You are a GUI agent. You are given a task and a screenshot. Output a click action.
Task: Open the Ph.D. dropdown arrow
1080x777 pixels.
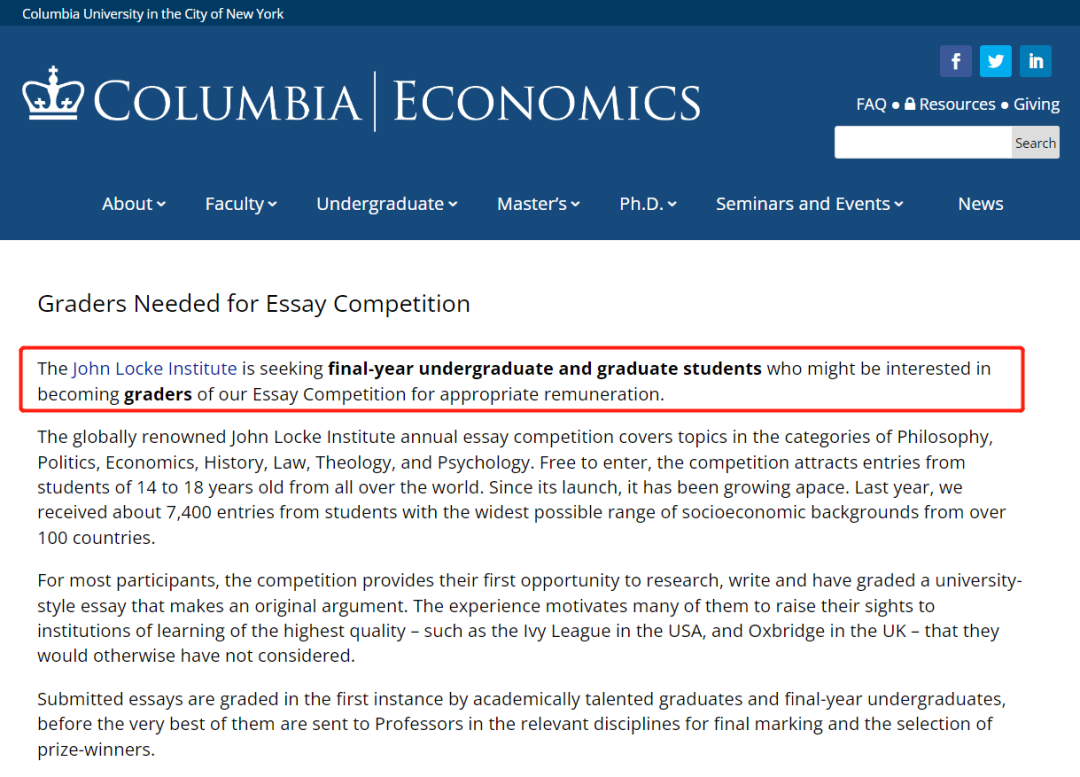click(x=672, y=204)
